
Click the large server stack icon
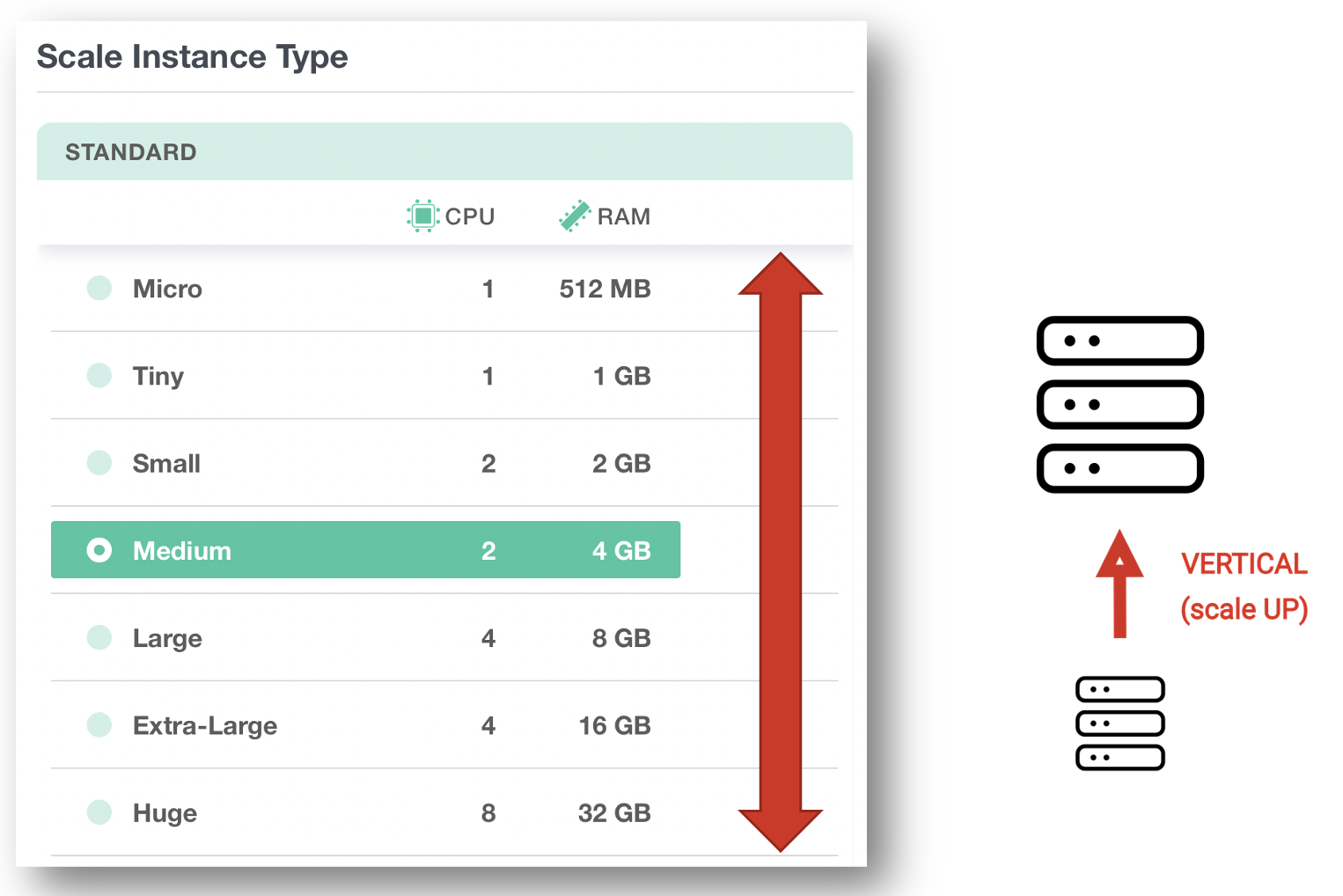click(x=1119, y=404)
